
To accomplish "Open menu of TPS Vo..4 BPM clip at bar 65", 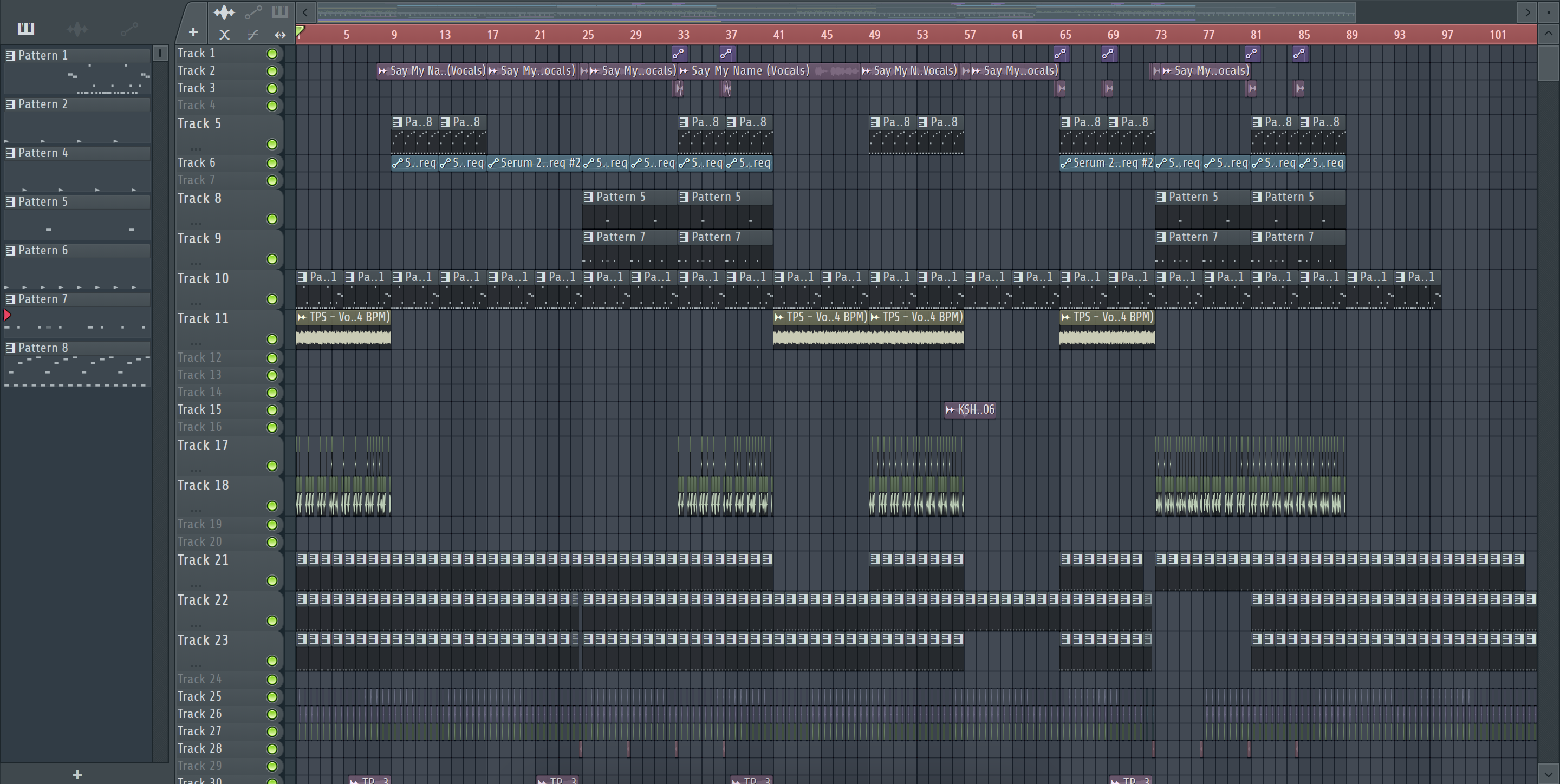I will 1065,317.
